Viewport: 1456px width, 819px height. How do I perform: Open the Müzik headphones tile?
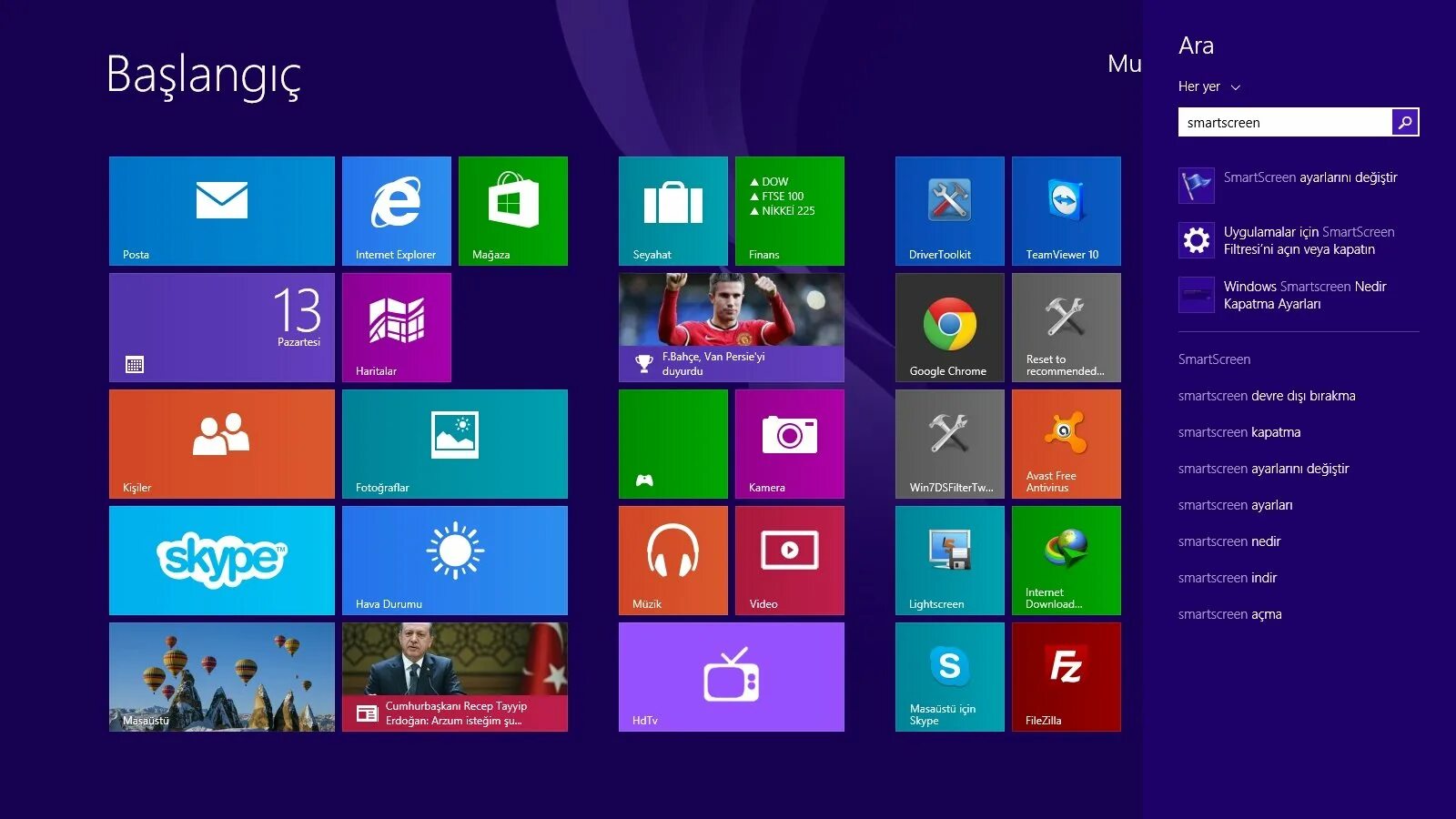(673, 561)
